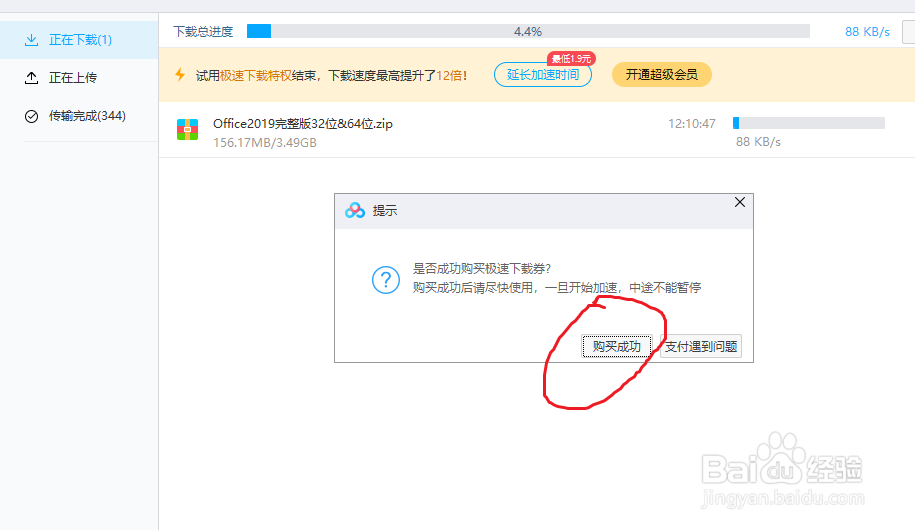Click the 下载总进度 label
The image size is (915, 530).
pos(203,32)
